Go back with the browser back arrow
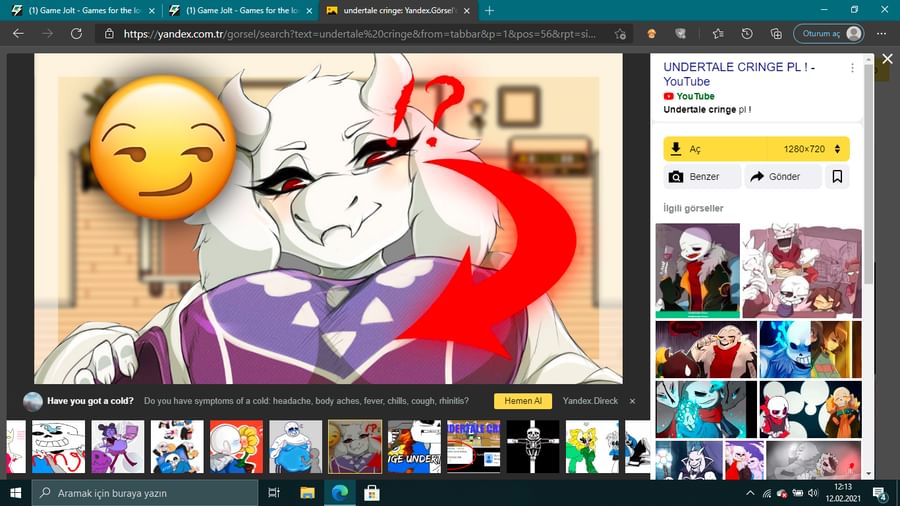This screenshot has height=506, width=900. [18, 34]
